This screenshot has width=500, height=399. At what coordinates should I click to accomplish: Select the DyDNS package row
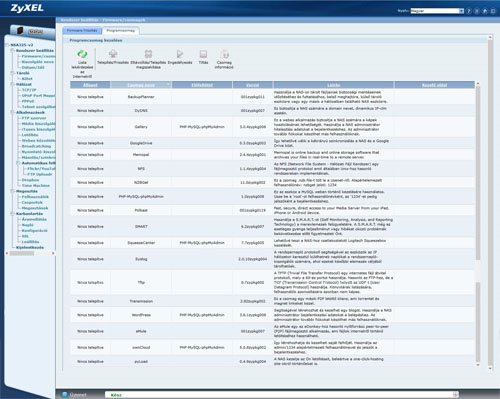click(272, 111)
